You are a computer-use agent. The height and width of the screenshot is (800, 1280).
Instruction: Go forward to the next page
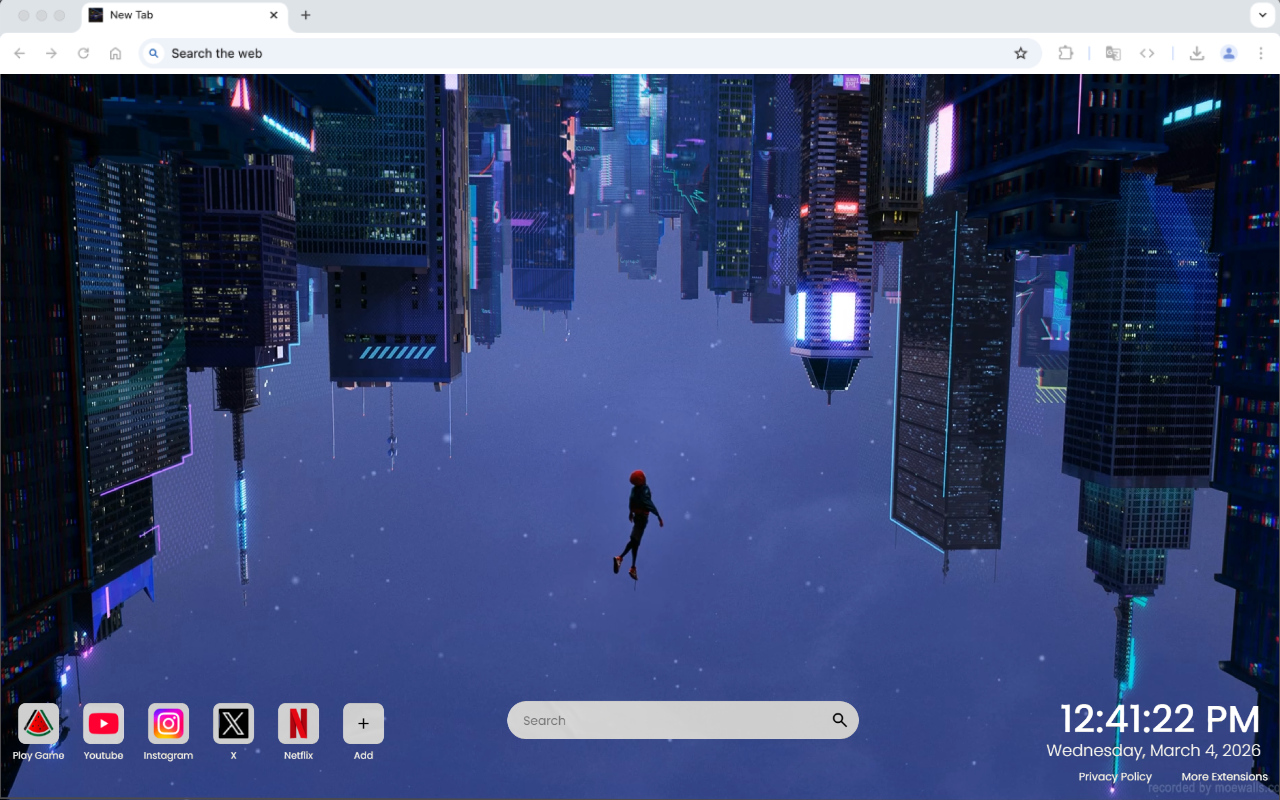tap(52, 53)
